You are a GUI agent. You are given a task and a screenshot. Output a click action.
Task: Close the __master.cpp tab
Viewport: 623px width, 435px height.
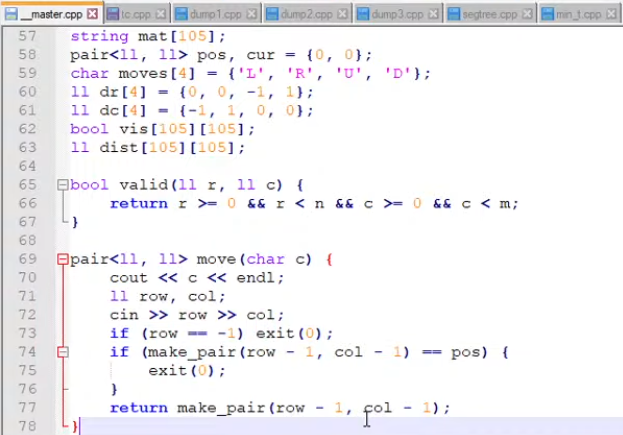tap(92, 14)
